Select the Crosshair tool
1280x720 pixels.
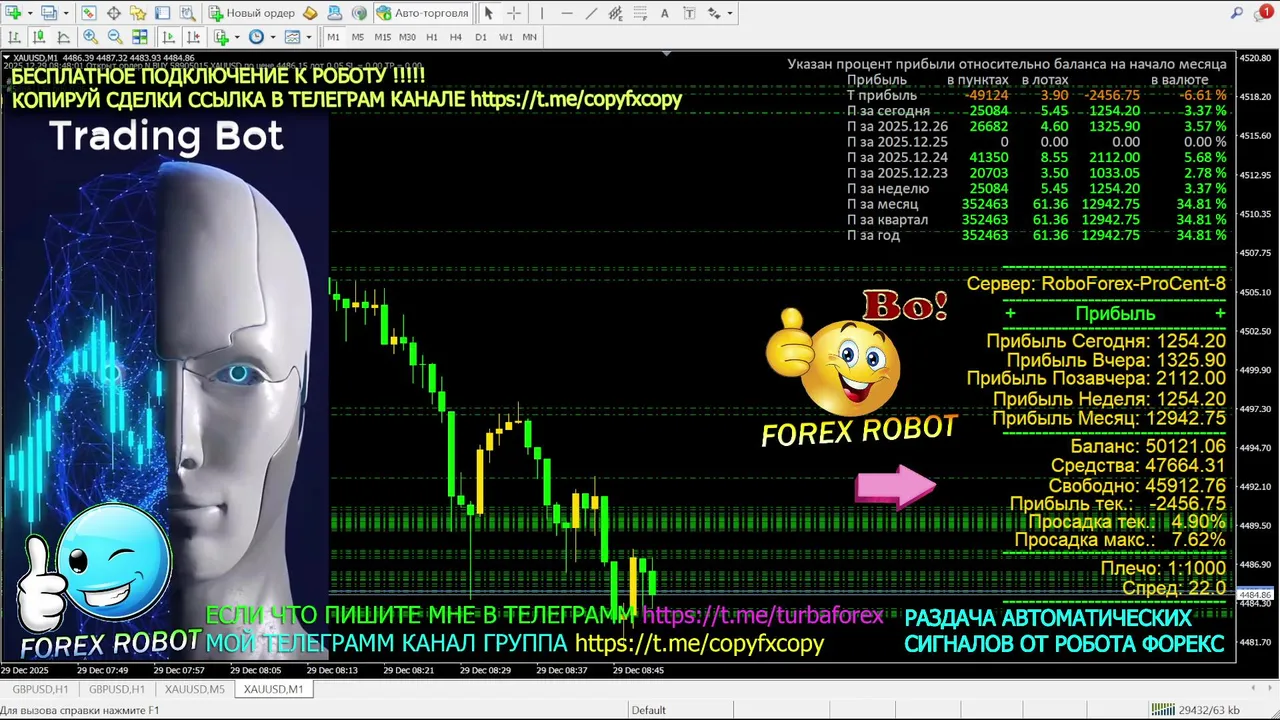514,13
